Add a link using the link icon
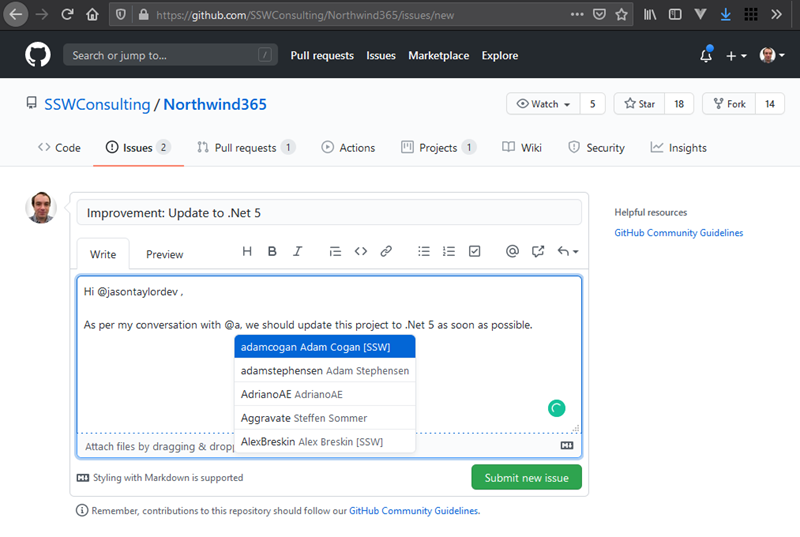This screenshot has height=537, width=800. coord(386,252)
